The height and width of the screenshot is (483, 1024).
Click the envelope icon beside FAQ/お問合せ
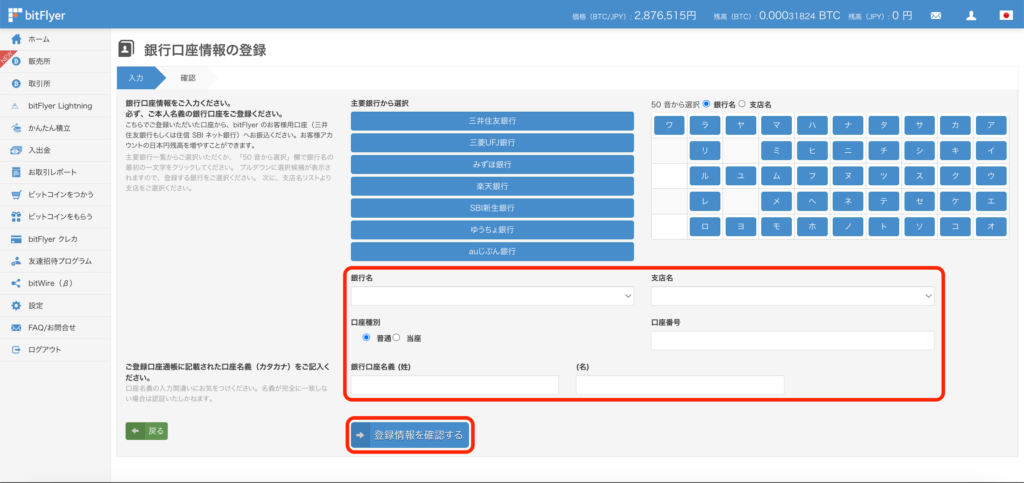pyautogui.click(x=16, y=328)
